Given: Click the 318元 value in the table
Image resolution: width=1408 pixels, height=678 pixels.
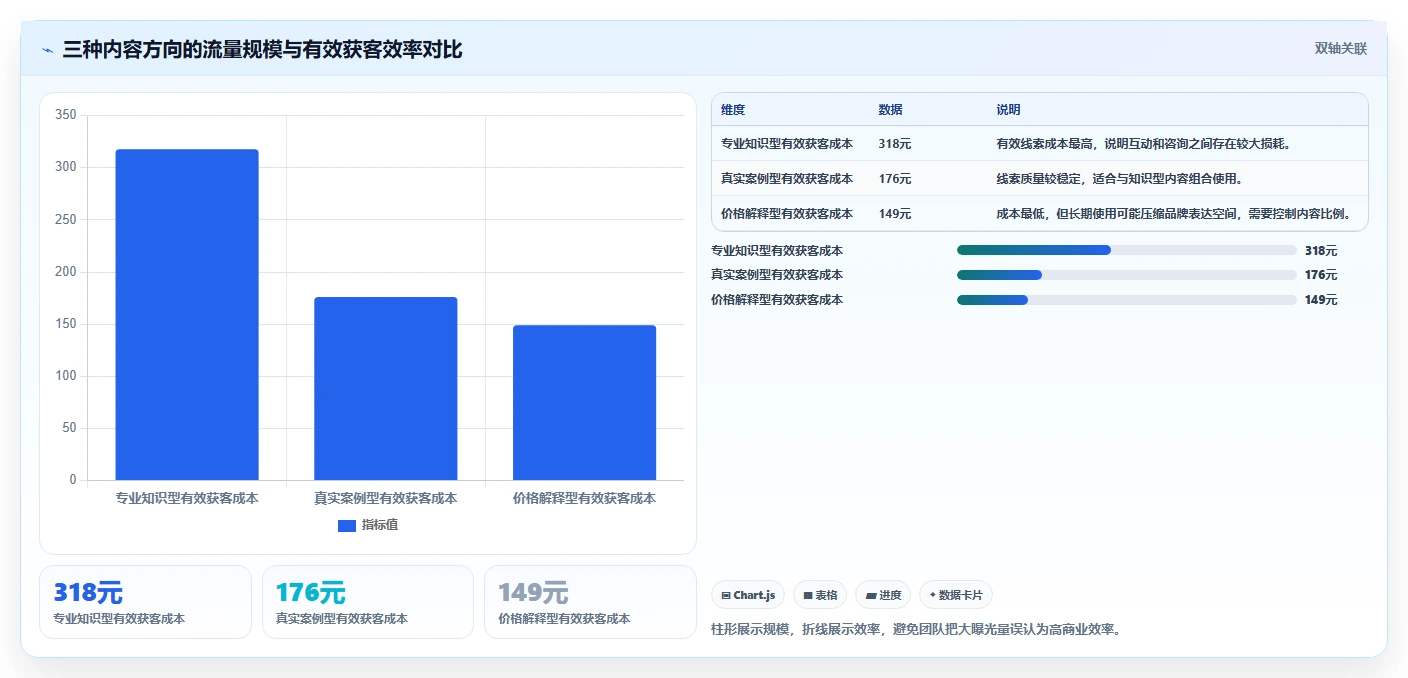Looking at the screenshot, I should tap(894, 144).
